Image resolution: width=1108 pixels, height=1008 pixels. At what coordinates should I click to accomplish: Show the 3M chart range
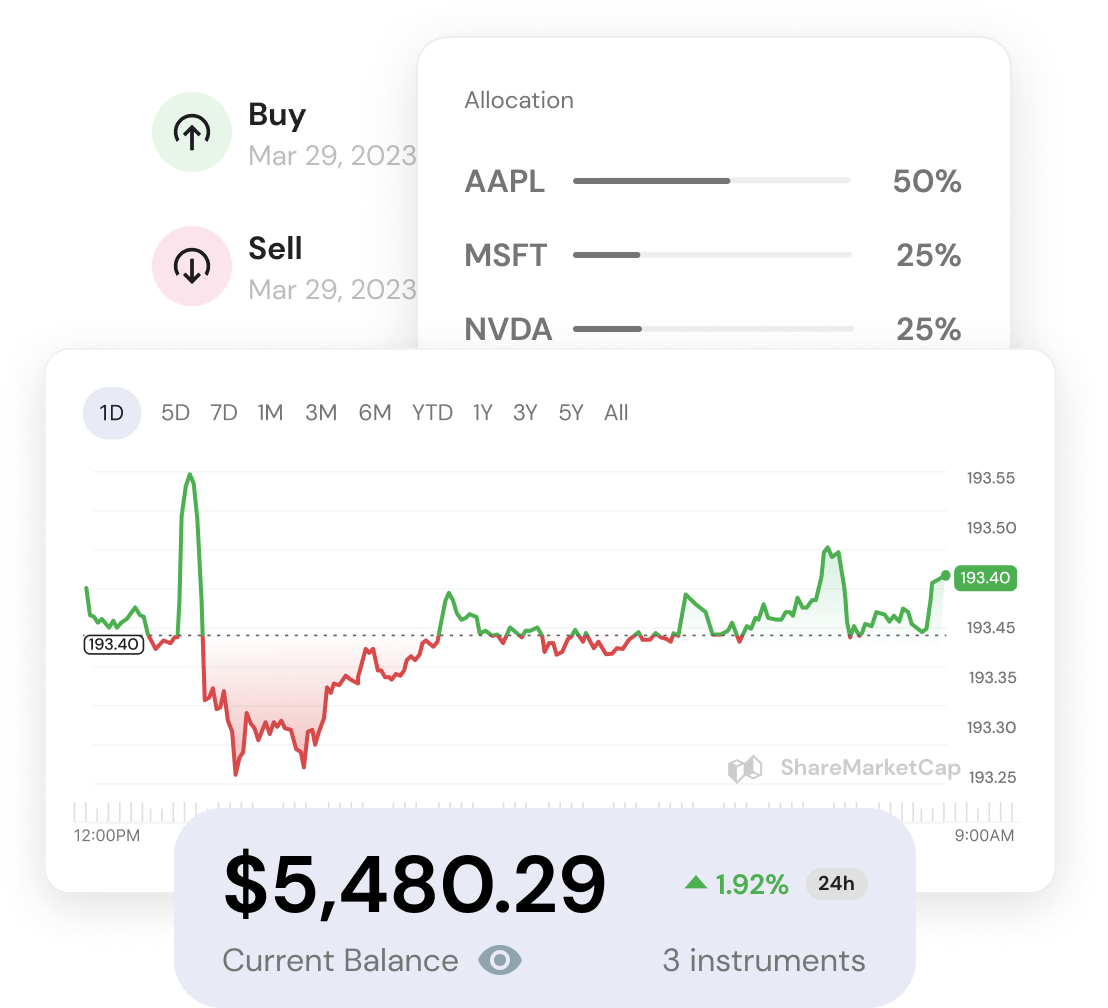[321, 412]
